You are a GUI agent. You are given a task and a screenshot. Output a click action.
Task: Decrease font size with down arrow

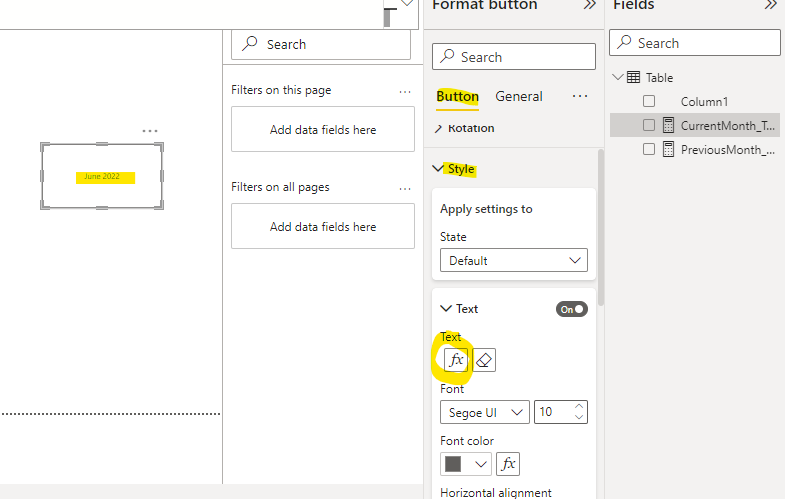[x=579, y=417]
